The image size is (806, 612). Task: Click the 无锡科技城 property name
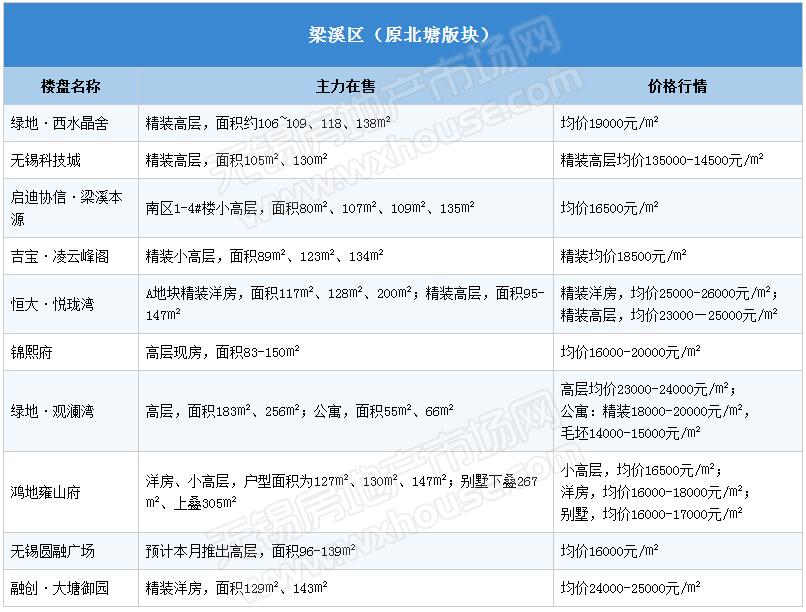click(46, 160)
